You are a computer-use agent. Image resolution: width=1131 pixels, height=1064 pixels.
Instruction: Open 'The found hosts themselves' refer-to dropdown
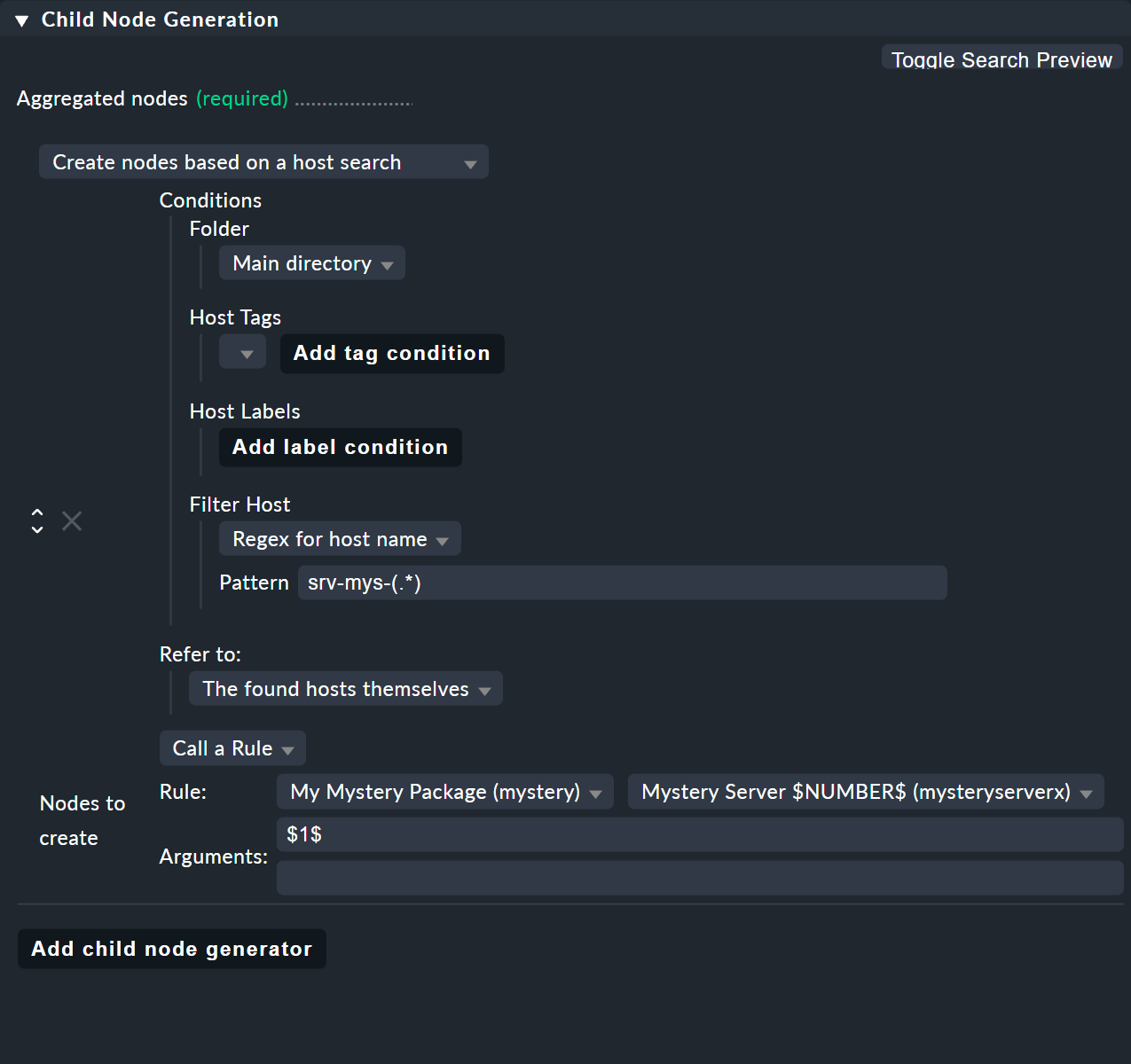484,689
